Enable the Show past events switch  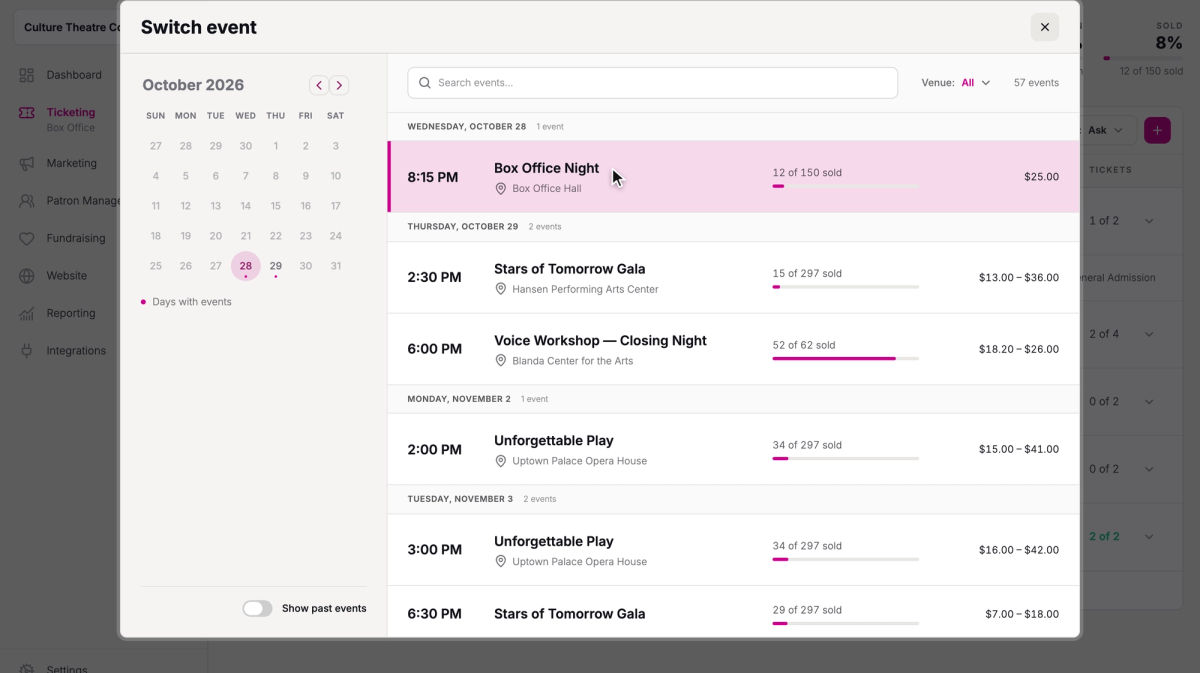click(x=257, y=608)
